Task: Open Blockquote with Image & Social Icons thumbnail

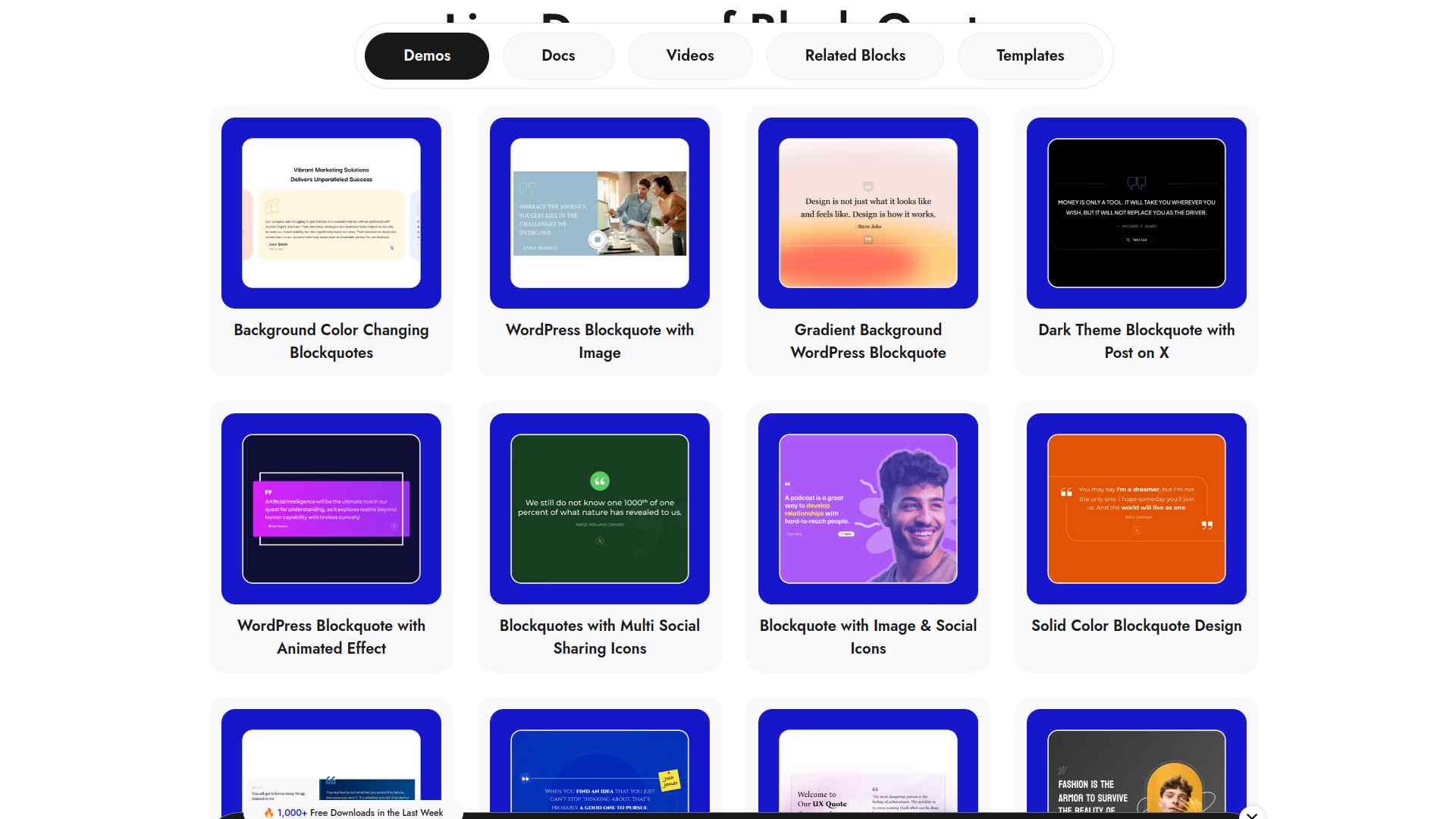Action: point(868,509)
